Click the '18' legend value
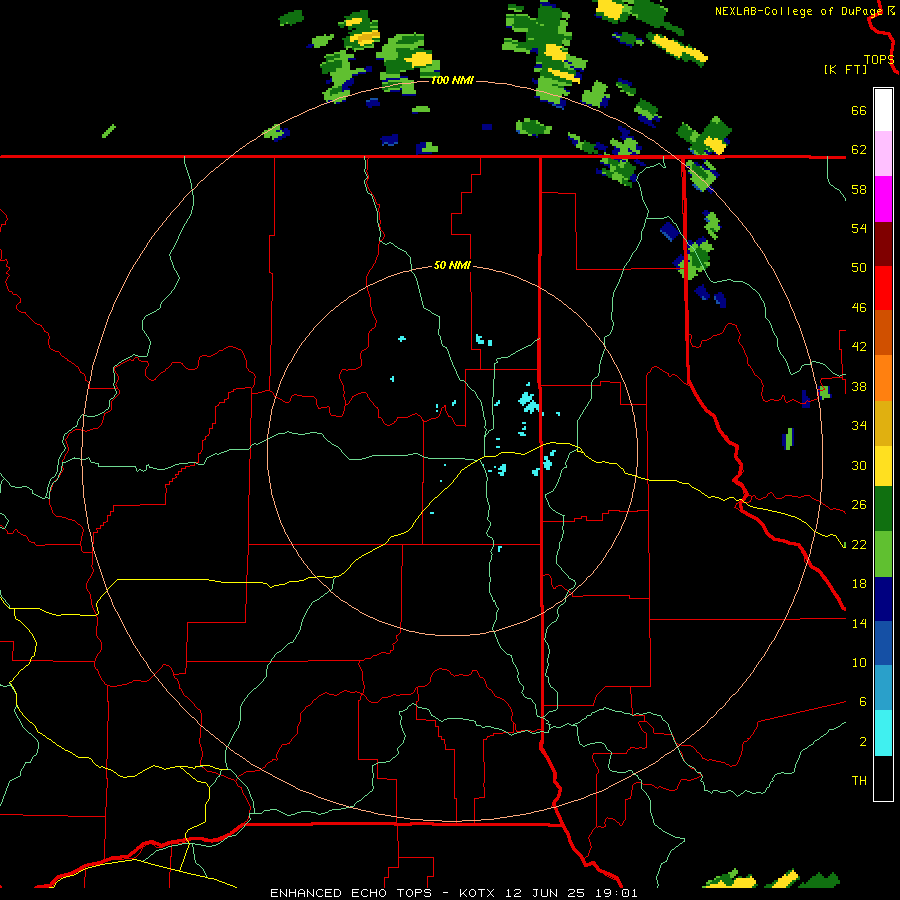The image size is (900, 900). 859,584
